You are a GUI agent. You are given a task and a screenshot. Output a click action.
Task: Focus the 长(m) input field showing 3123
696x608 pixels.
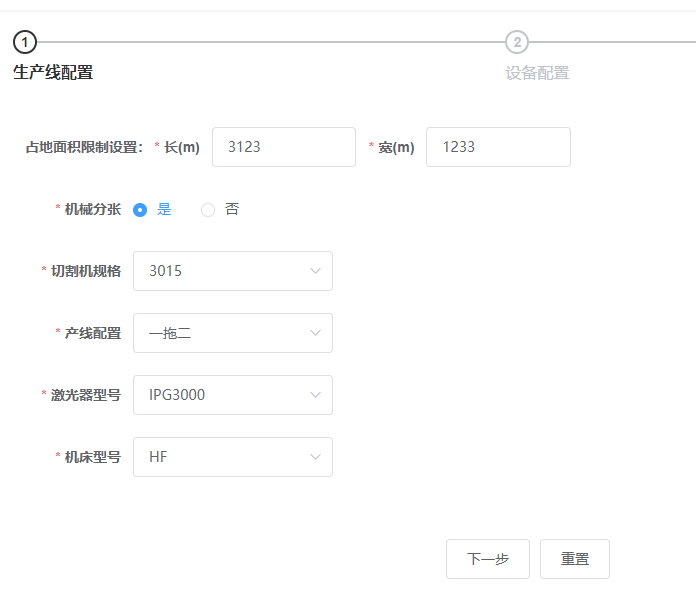coord(284,147)
